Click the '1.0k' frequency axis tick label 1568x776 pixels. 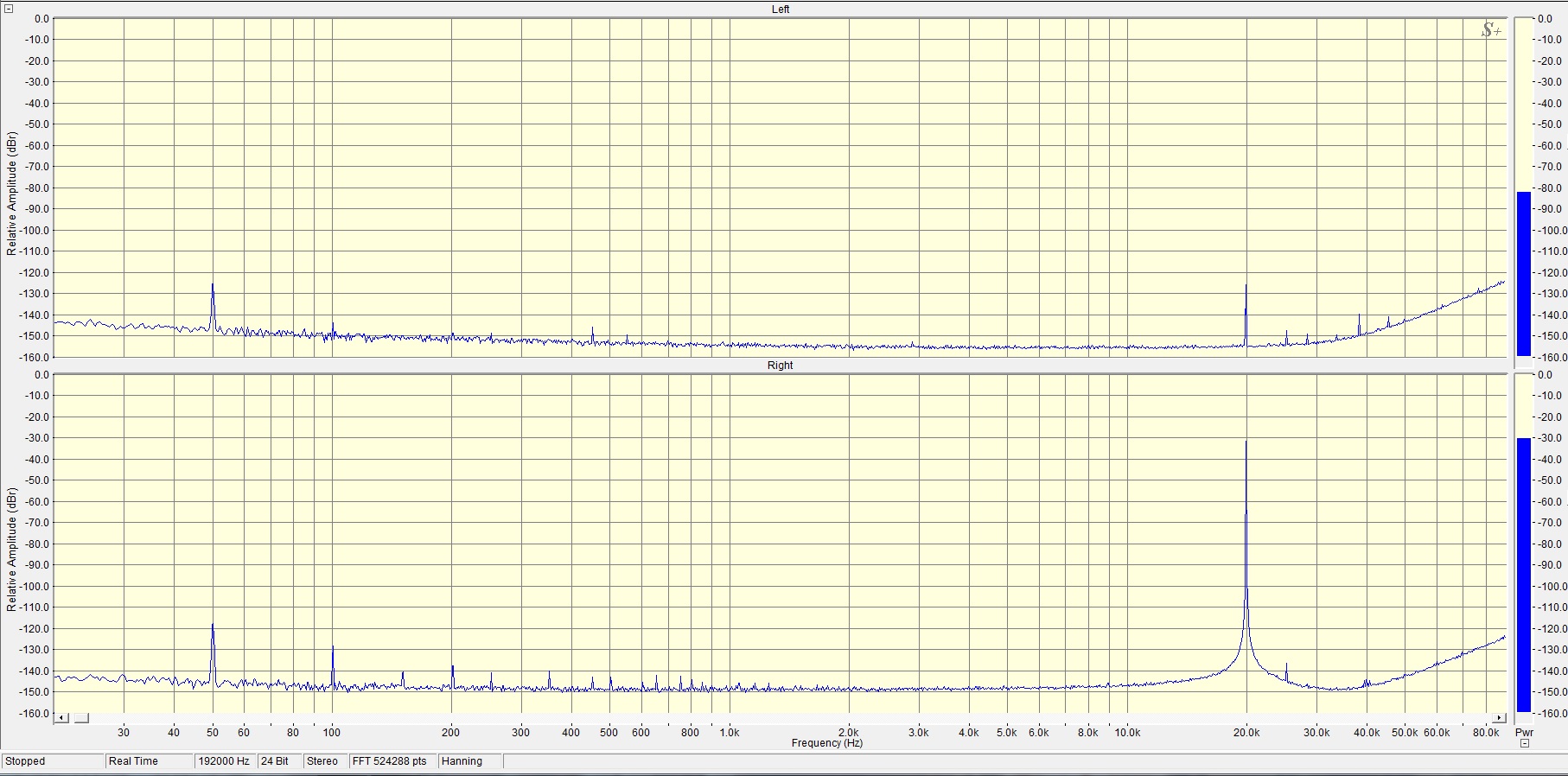tap(730, 732)
